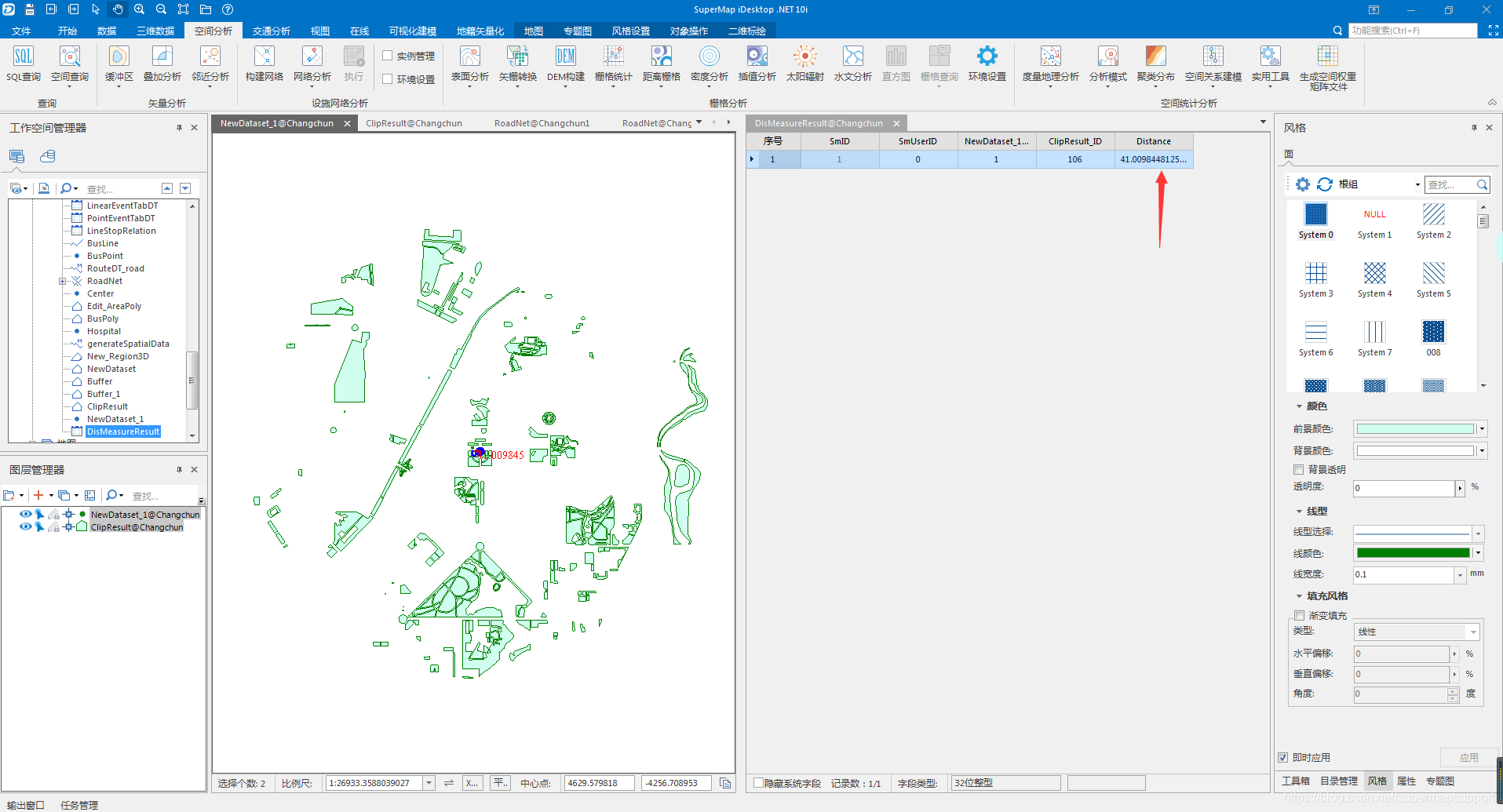Open the SQL查询 tool
Screen dimensions: 1503x812
[x=24, y=64]
